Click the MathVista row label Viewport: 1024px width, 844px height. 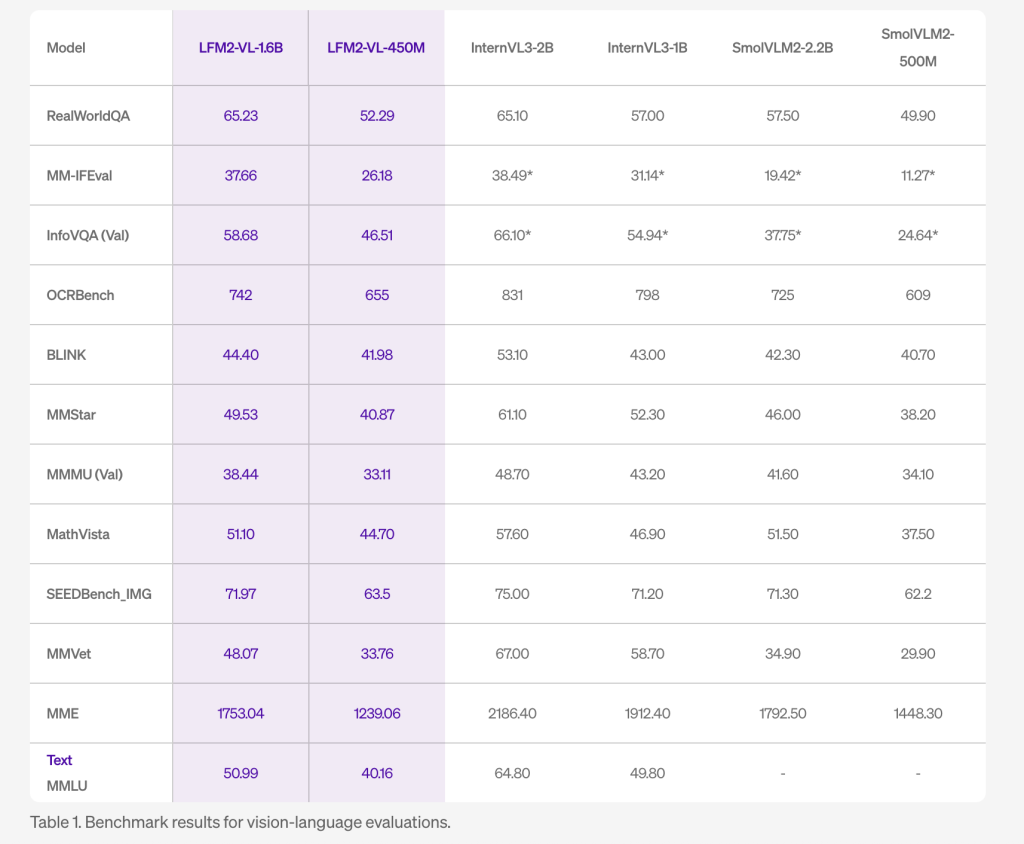tap(78, 534)
